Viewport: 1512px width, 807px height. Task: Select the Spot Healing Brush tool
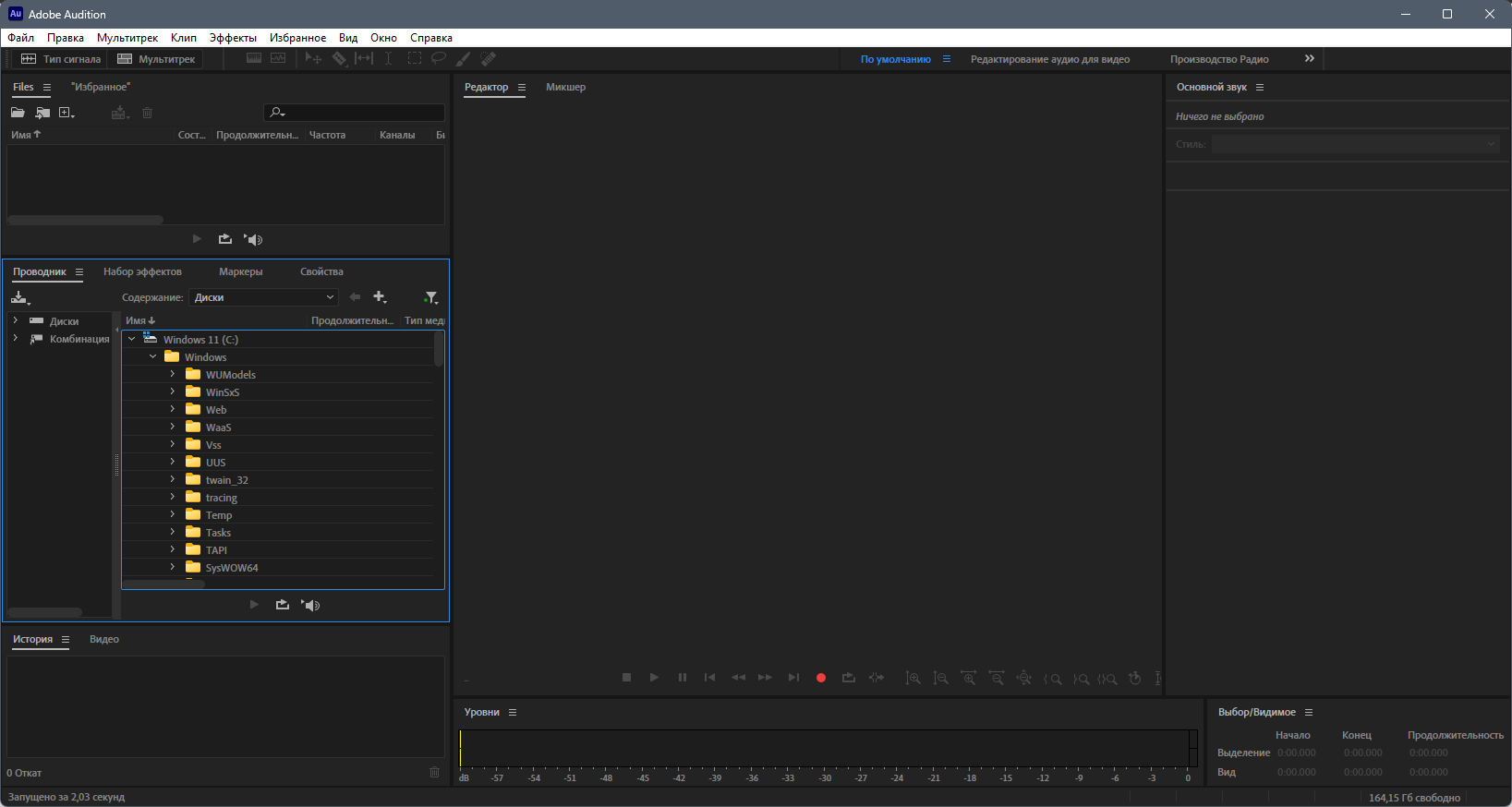pyautogui.click(x=489, y=58)
